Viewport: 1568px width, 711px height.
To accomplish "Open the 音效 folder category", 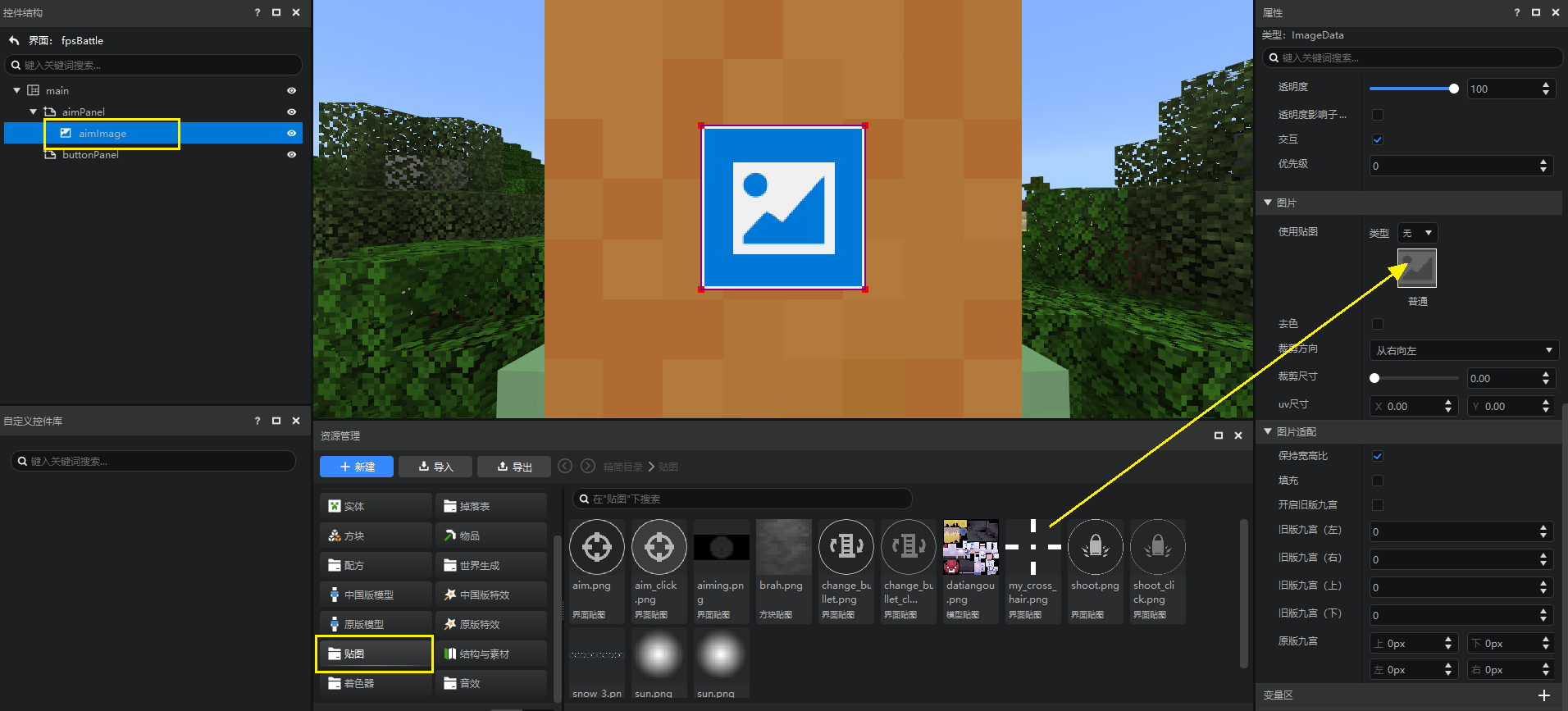I will coord(491,683).
